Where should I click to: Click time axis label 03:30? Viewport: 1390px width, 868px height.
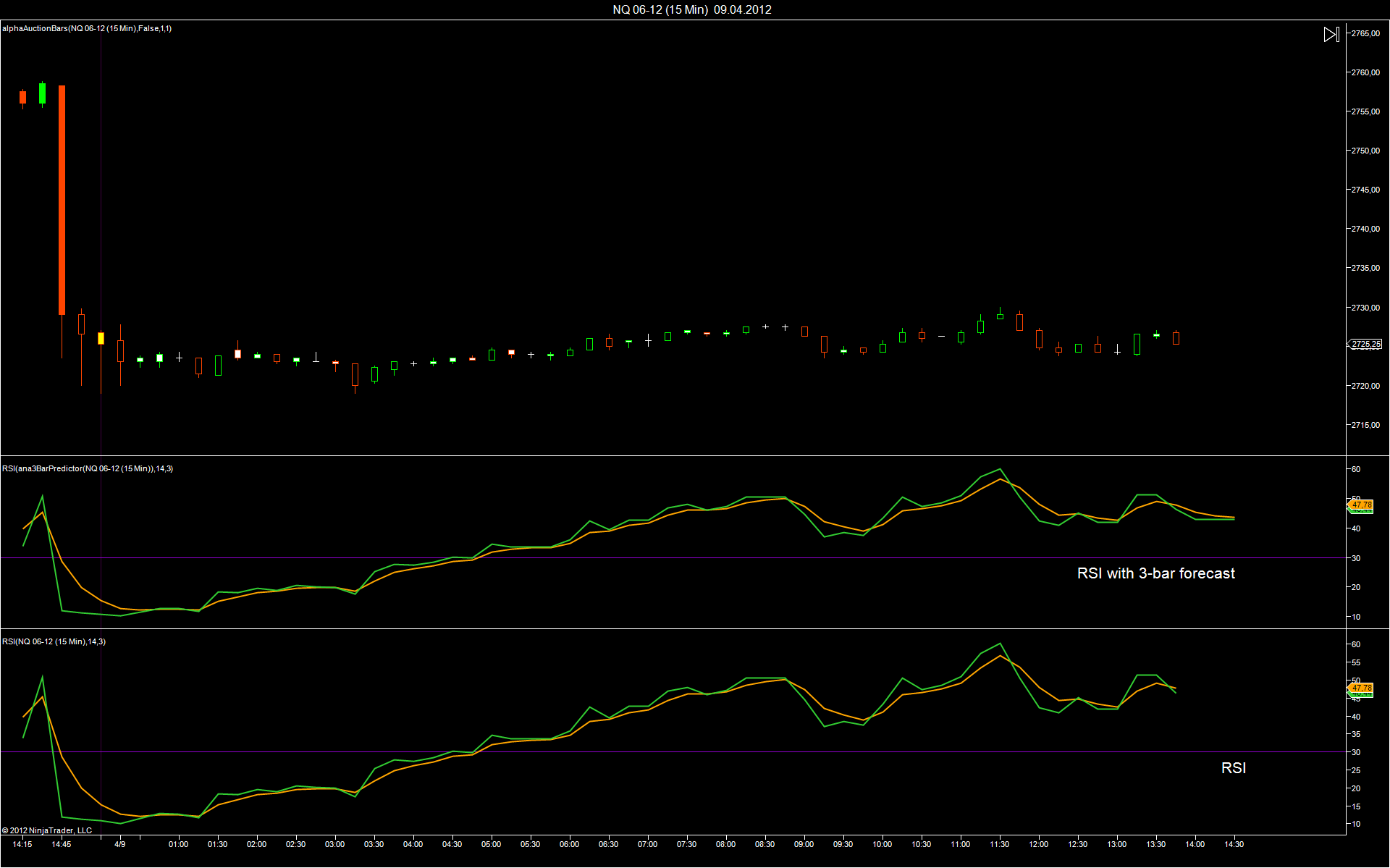pos(374,844)
